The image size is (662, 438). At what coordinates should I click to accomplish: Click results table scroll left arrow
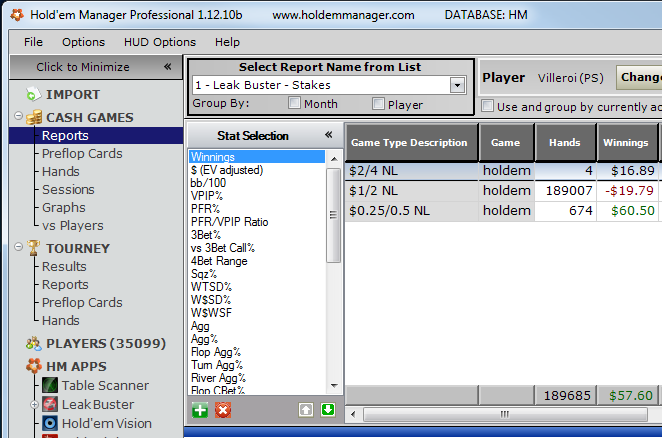353,414
